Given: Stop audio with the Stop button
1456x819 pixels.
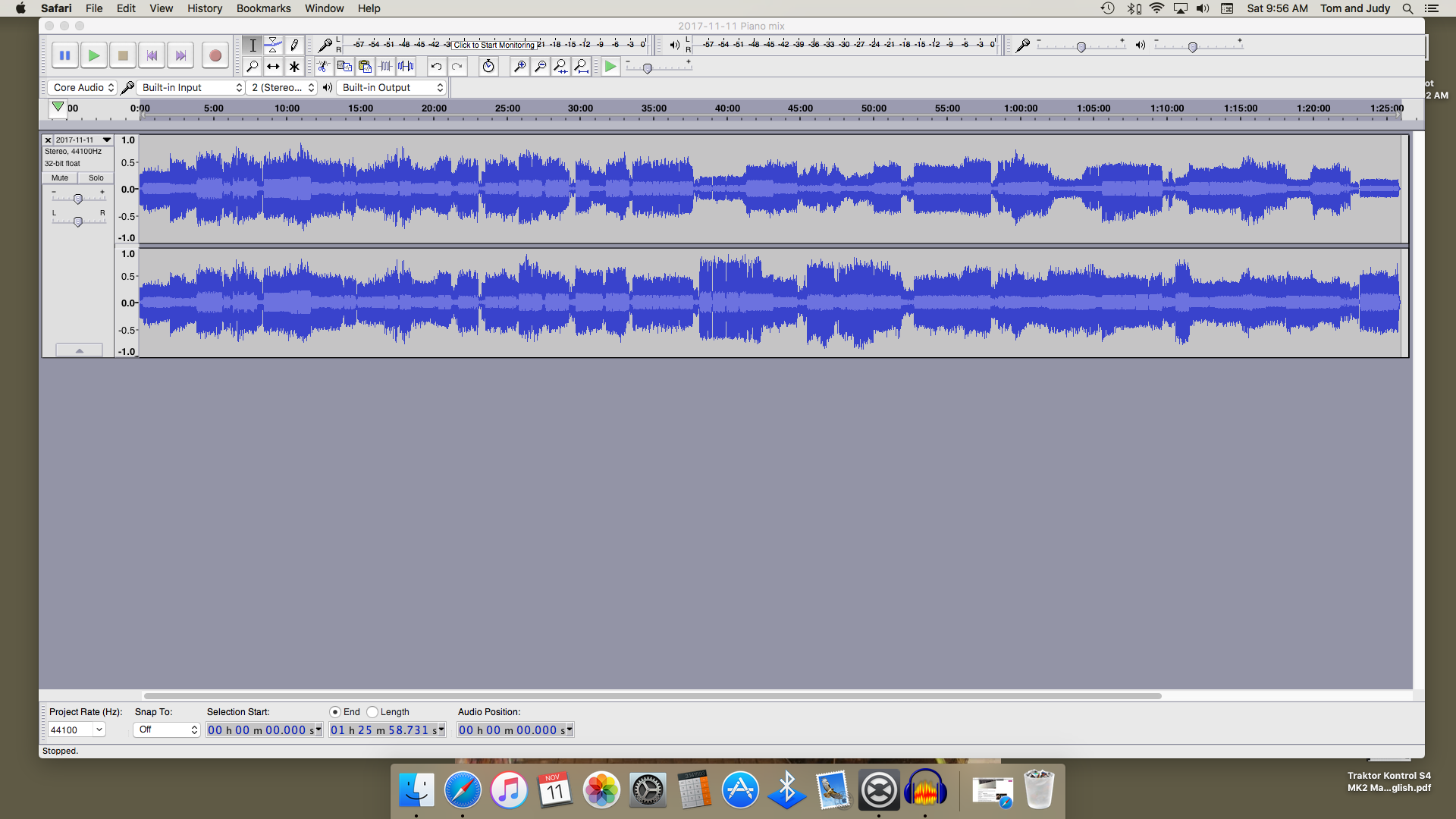Looking at the screenshot, I should (123, 55).
